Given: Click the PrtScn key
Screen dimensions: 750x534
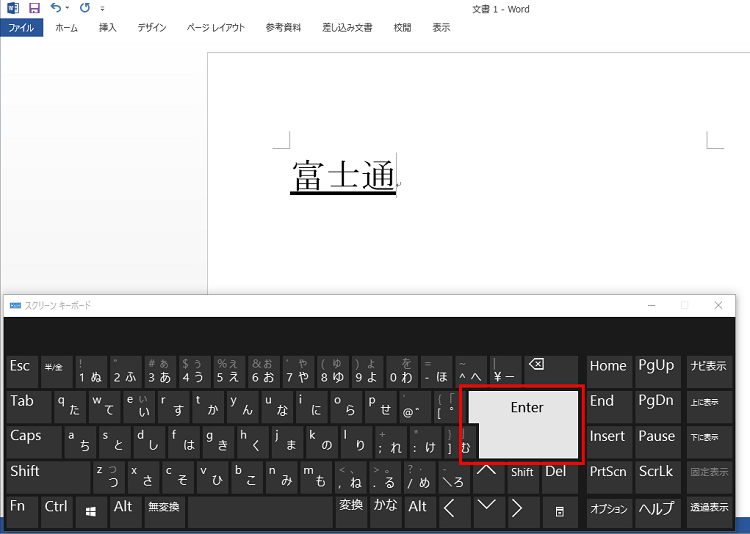Looking at the screenshot, I should tap(609, 478).
